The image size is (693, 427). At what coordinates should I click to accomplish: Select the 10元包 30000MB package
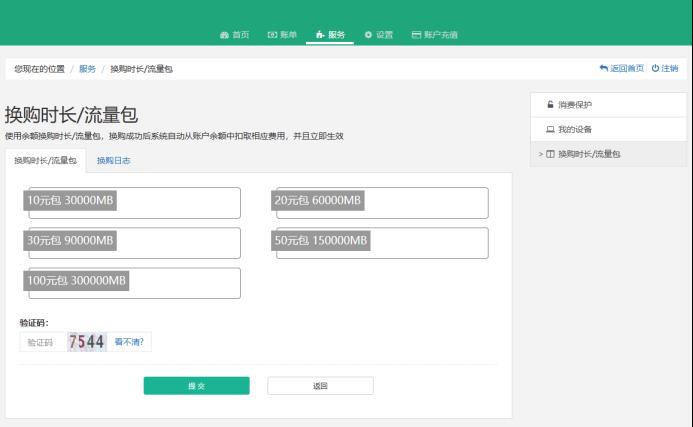click(133, 202)
